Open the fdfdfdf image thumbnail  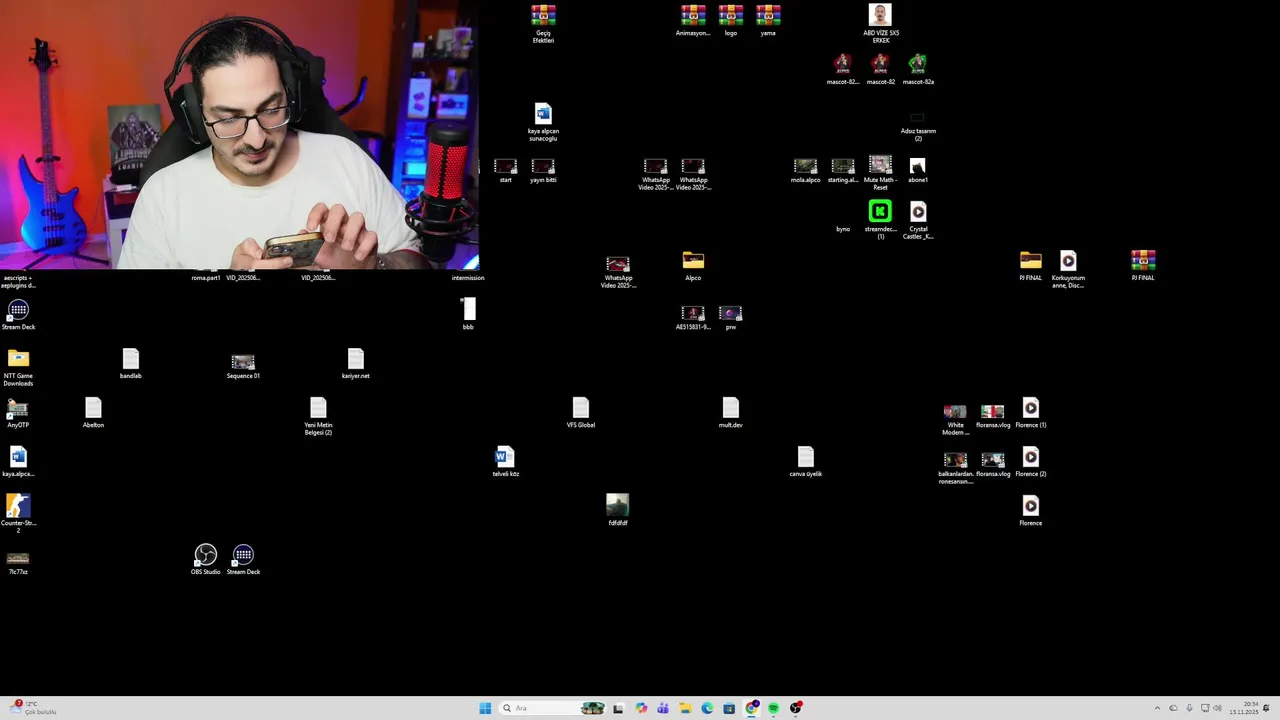pyautogui.click(x=618, y=505)
